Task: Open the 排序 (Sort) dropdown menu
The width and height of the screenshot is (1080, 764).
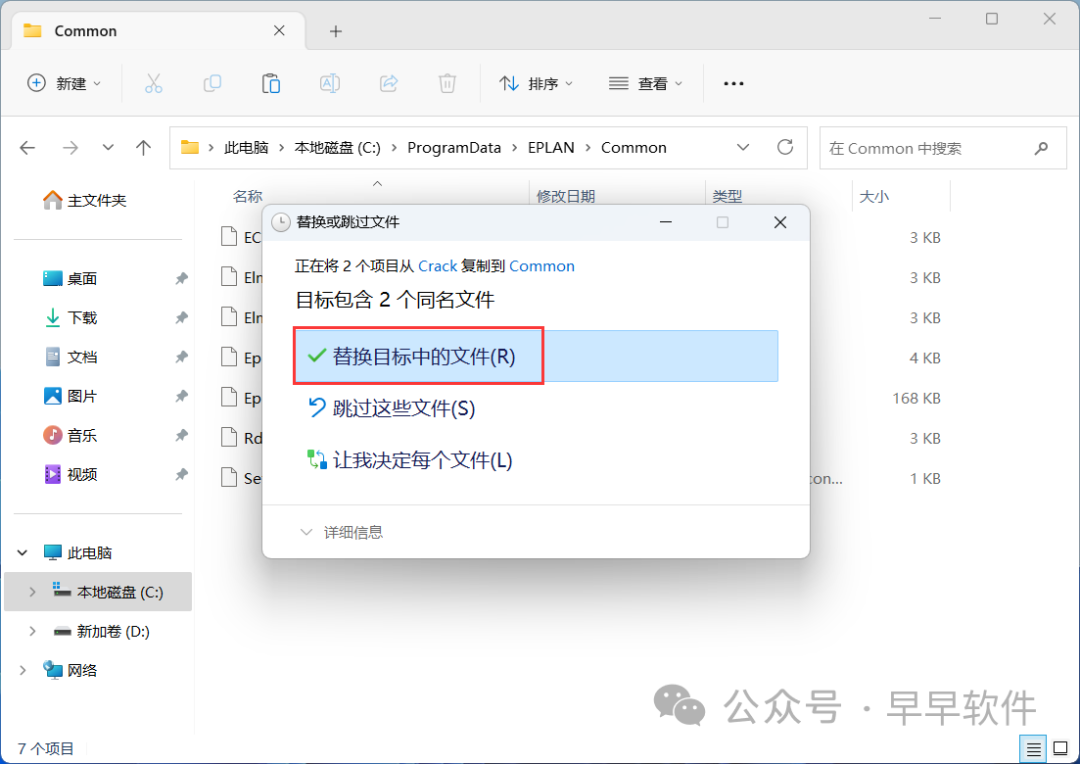Action: point(537,84)
